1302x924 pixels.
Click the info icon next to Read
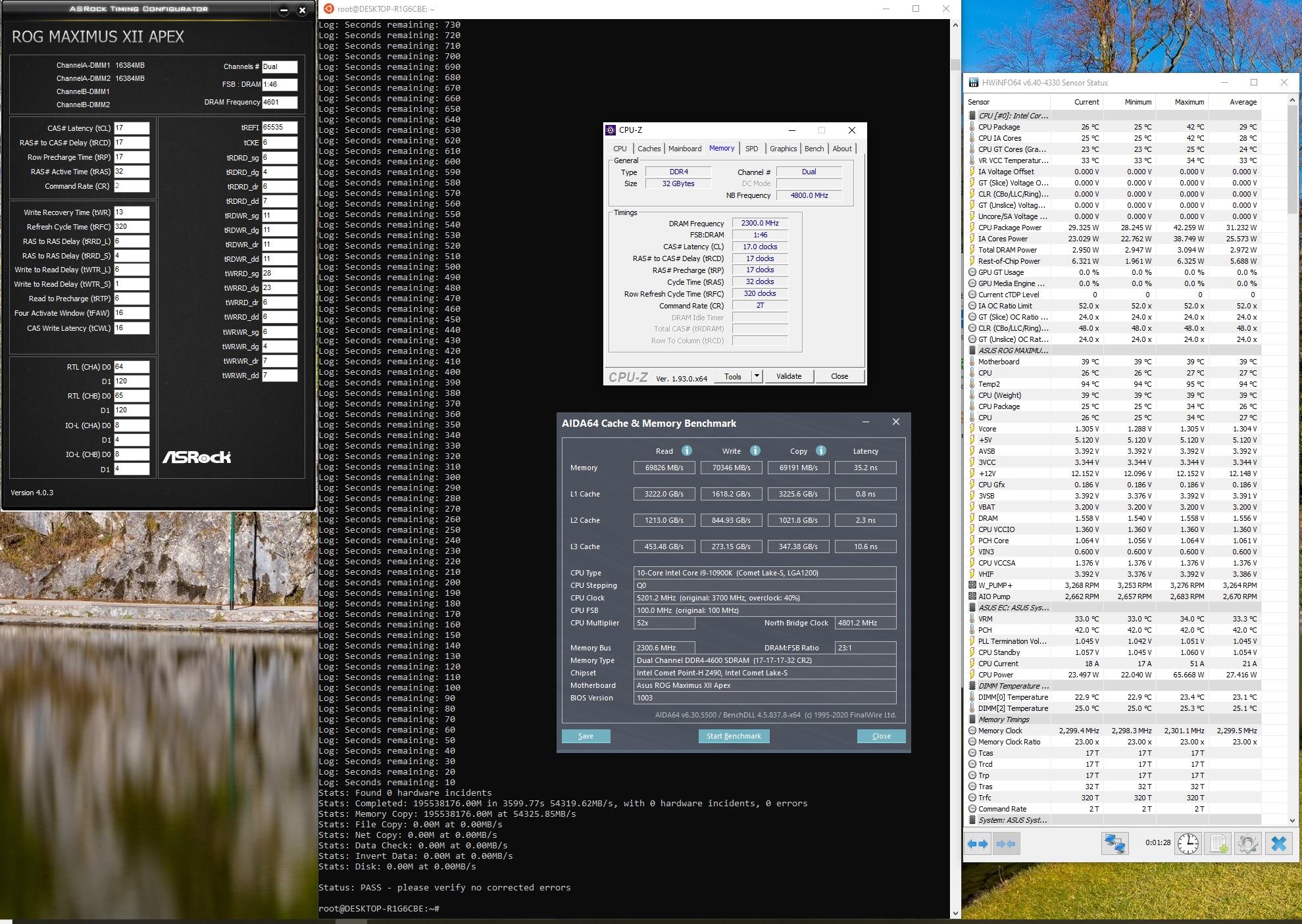pos(686,450)
